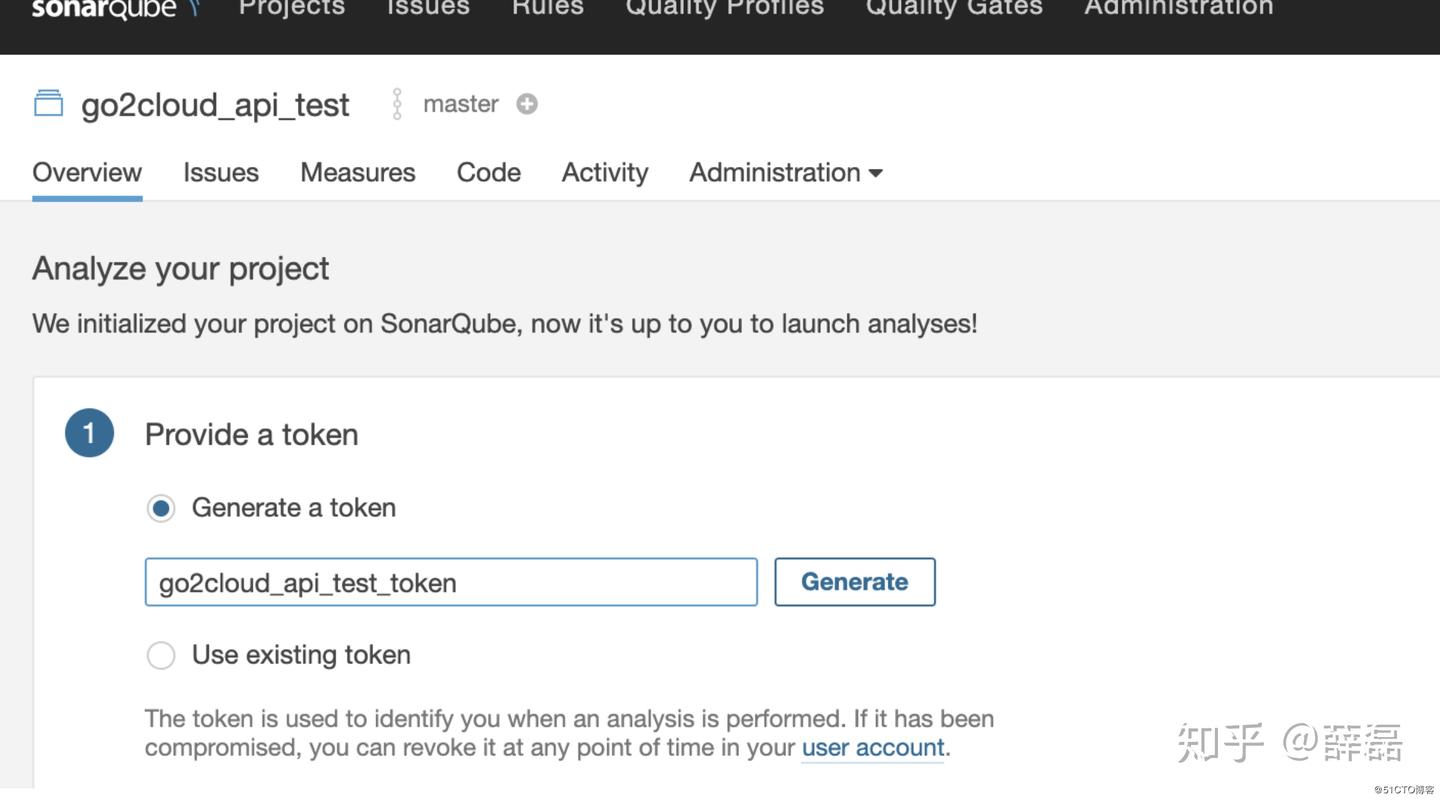Click inside the token name input field
The width and height of the screenshot is (1440, 800).
pyautogui.click(x=451, y=582)
